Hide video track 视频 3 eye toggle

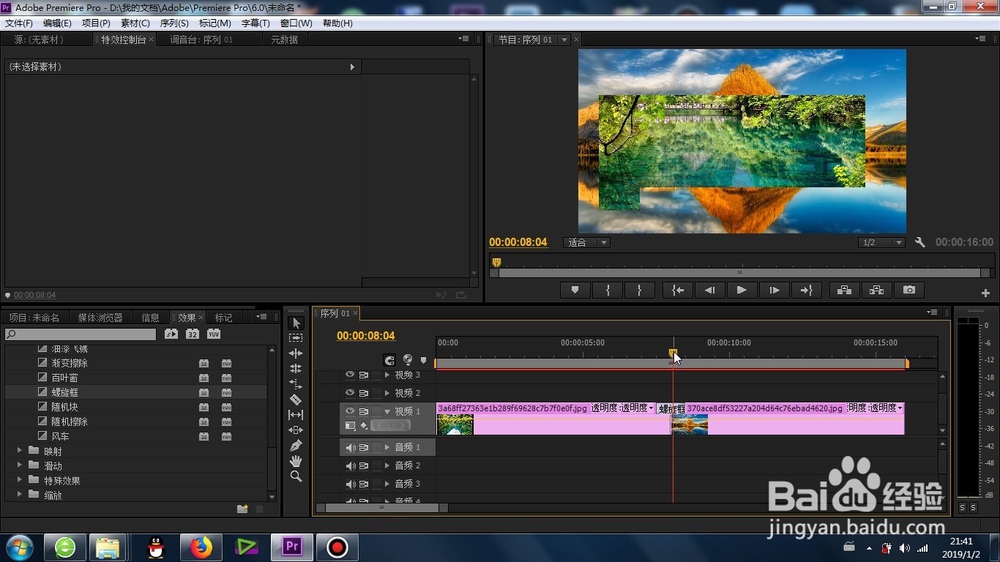point(349,375)
